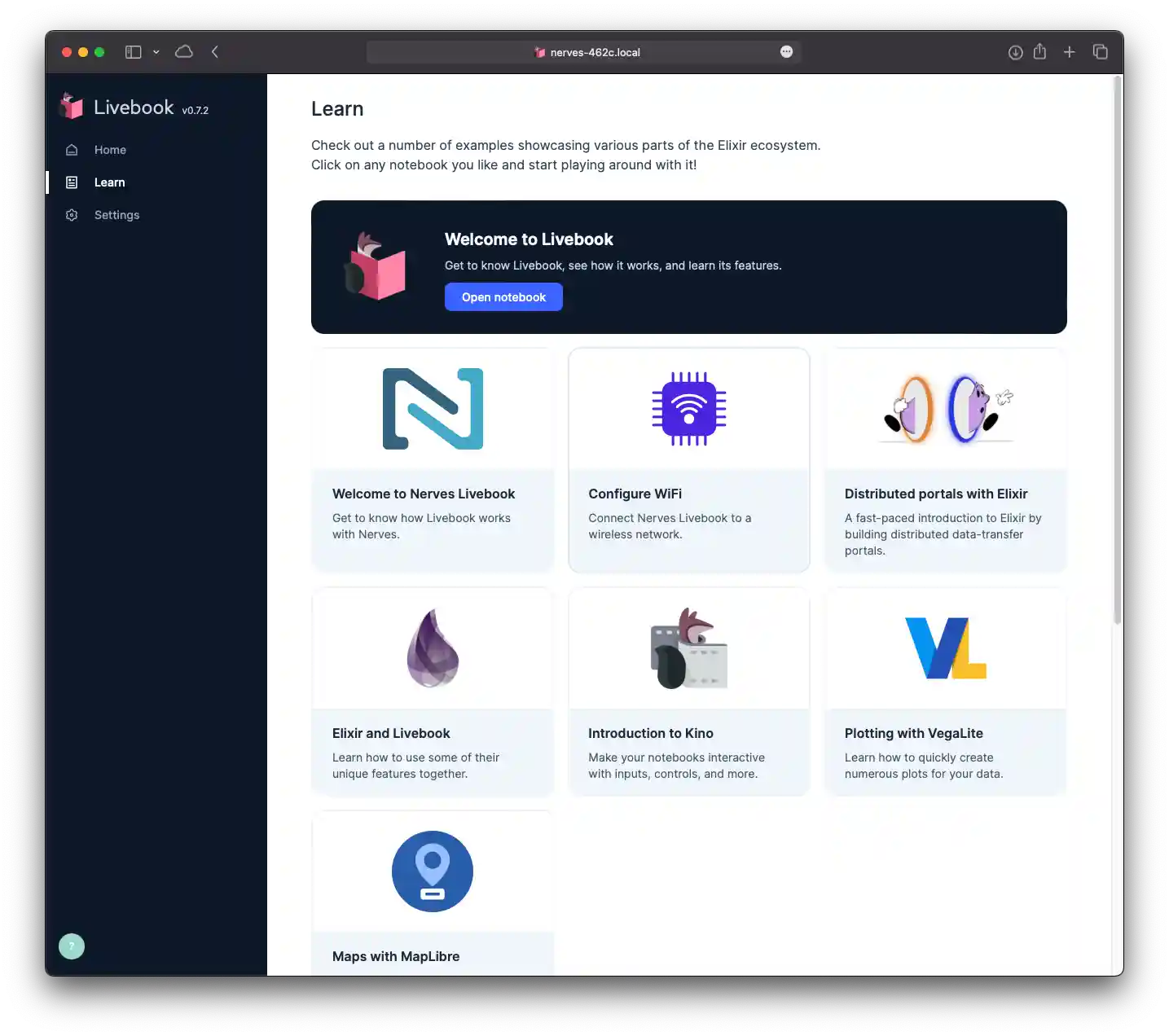The height and width of the screenshot is (1036, 1169).
Task: Click the page vertical scrollbar
Action: pyautogui.click(x=1118, y=350)
